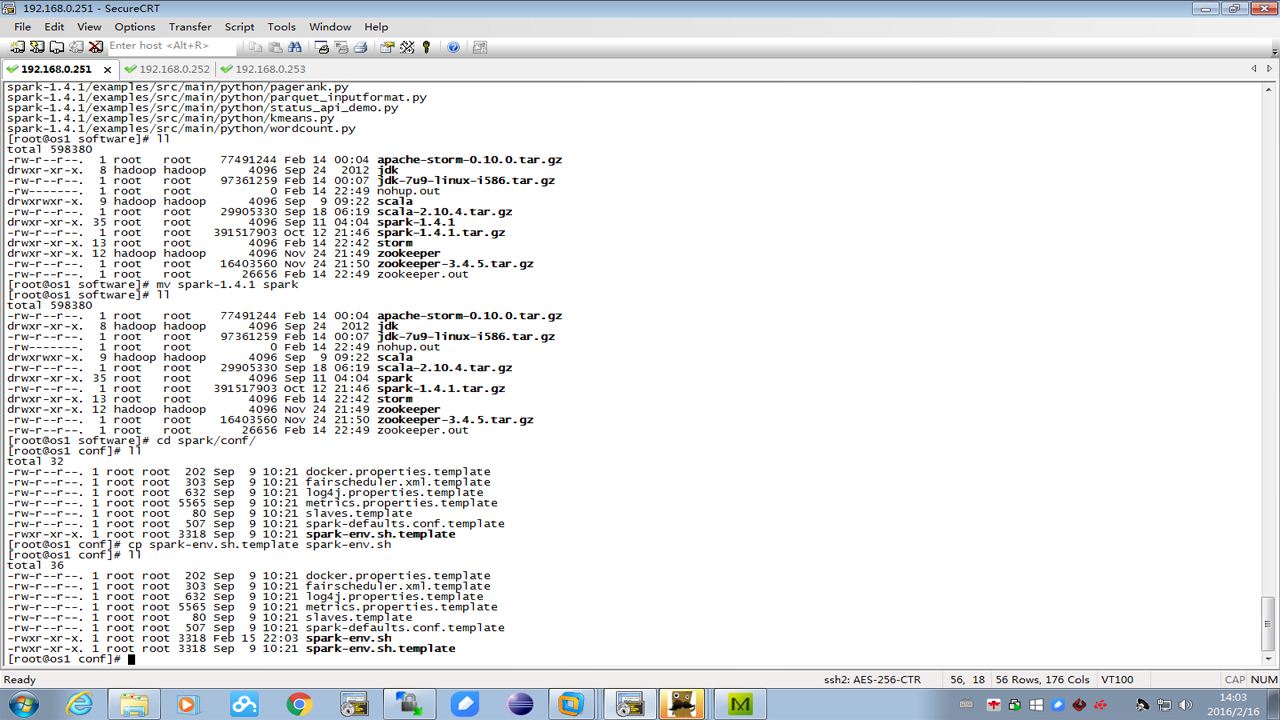
Task: Click the 'cd spark/conf/' command text
Action: pos(206,440)
